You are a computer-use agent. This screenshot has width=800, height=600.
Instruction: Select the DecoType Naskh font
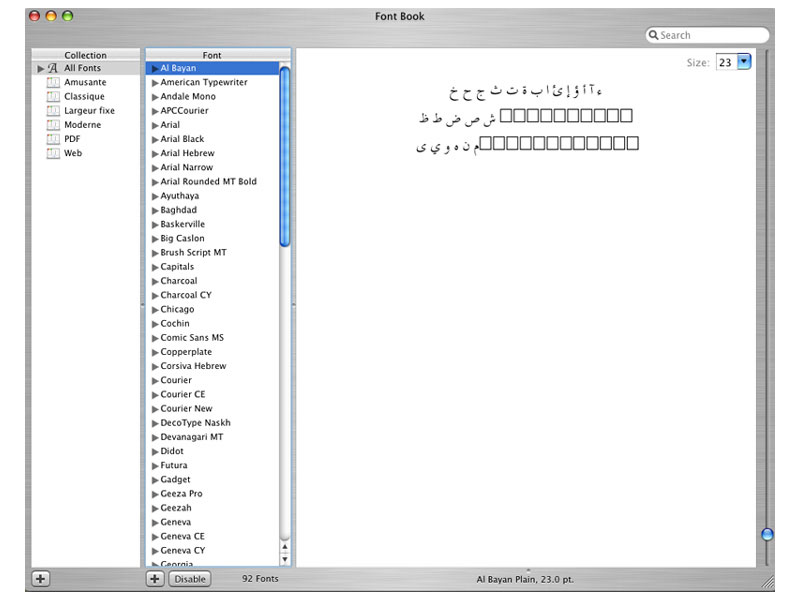tap(195, 423)
